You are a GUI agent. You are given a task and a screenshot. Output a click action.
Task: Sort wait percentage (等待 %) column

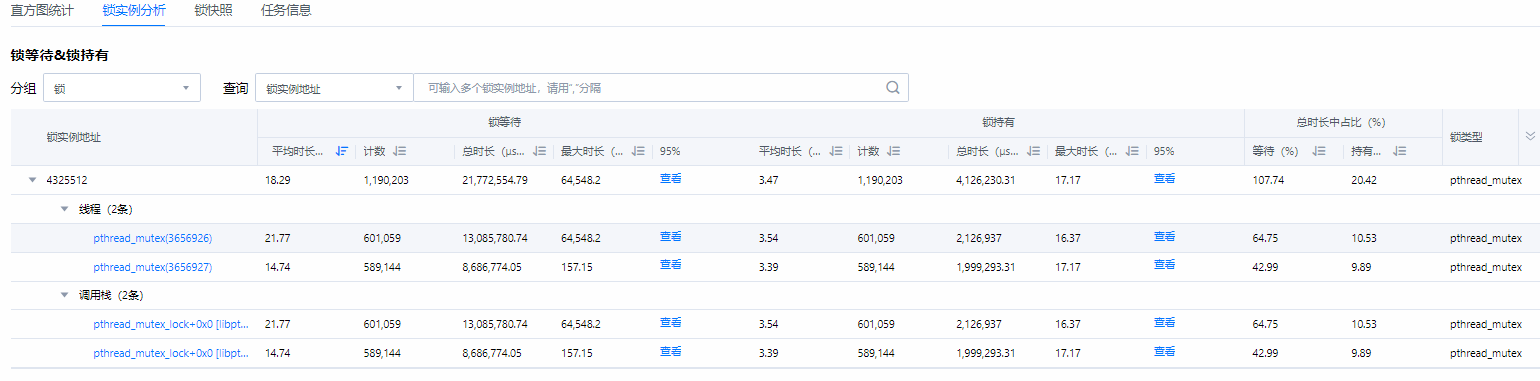coord(1319,151)
